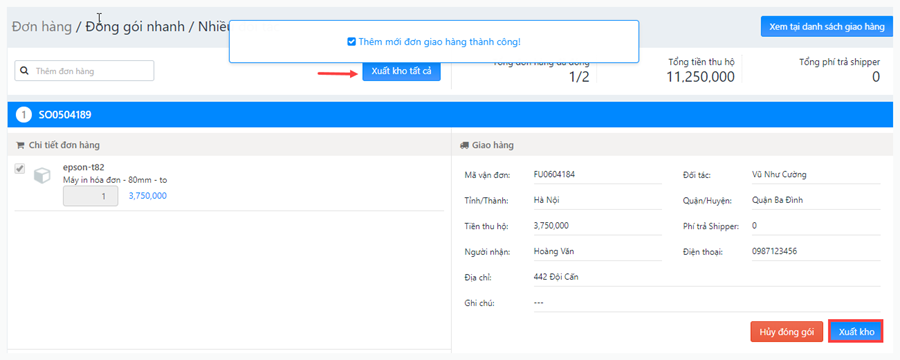Click the 'Chi tiết đơn hàng' panel header
The image size is (900, 360).
pyautogui.click(x=229, y=145)
